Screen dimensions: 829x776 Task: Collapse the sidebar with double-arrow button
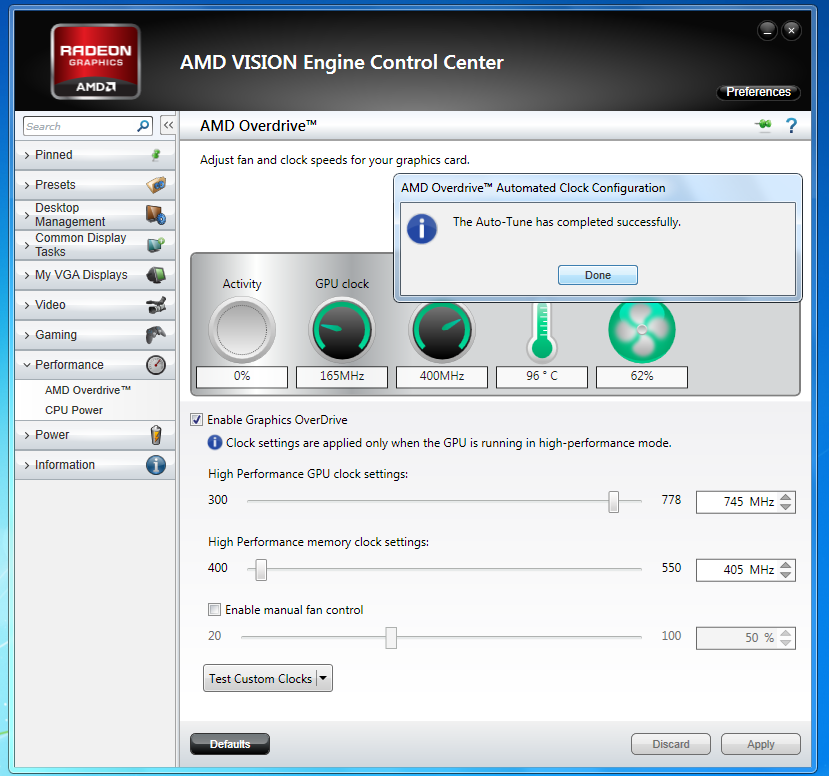click(168, 125)
